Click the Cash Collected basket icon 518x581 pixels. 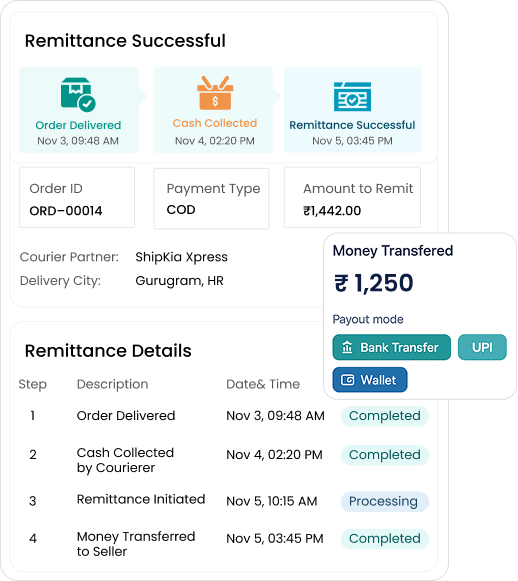pyautogui.click(x=215, y=93)
